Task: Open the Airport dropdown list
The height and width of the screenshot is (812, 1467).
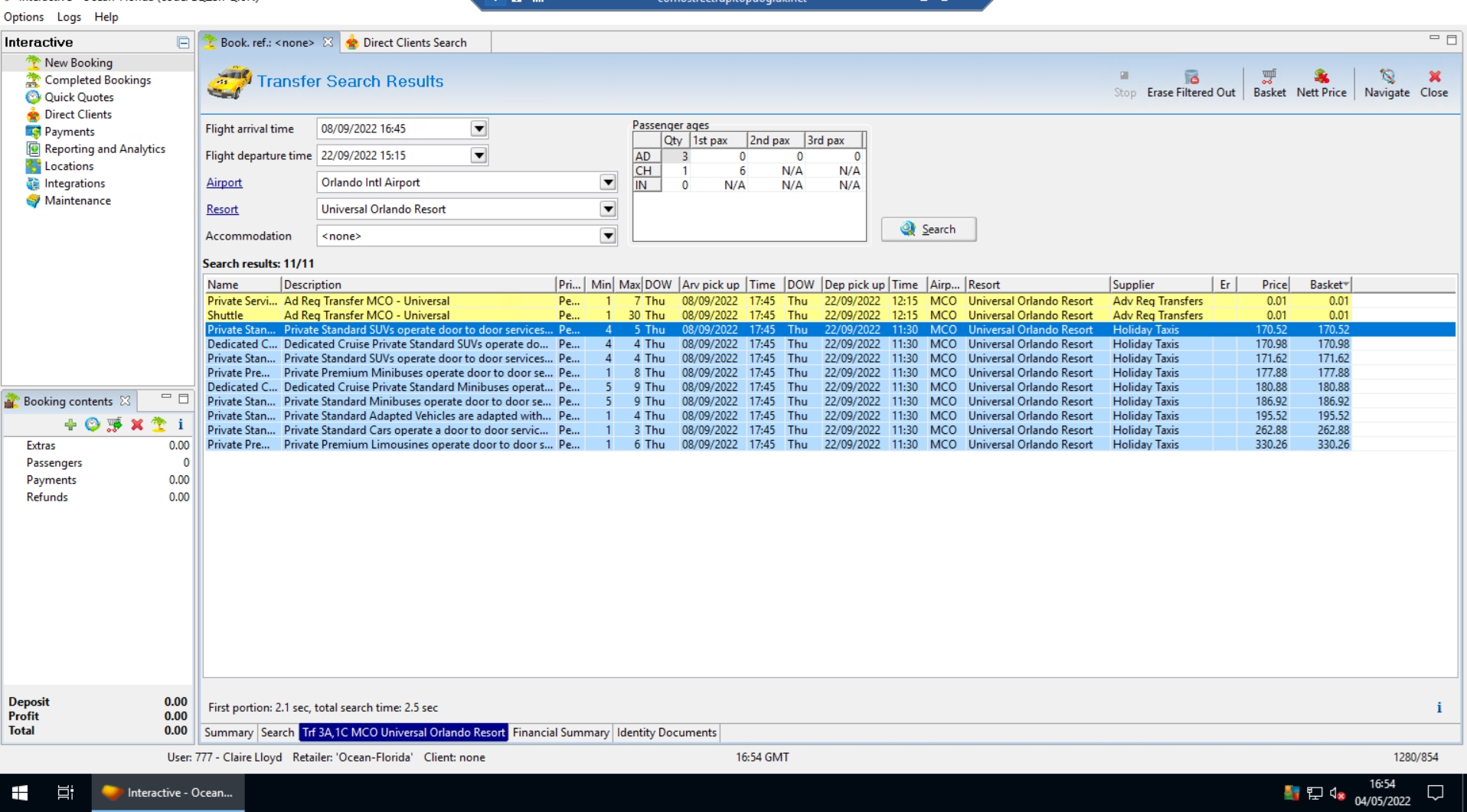Action: click(608, 182)
